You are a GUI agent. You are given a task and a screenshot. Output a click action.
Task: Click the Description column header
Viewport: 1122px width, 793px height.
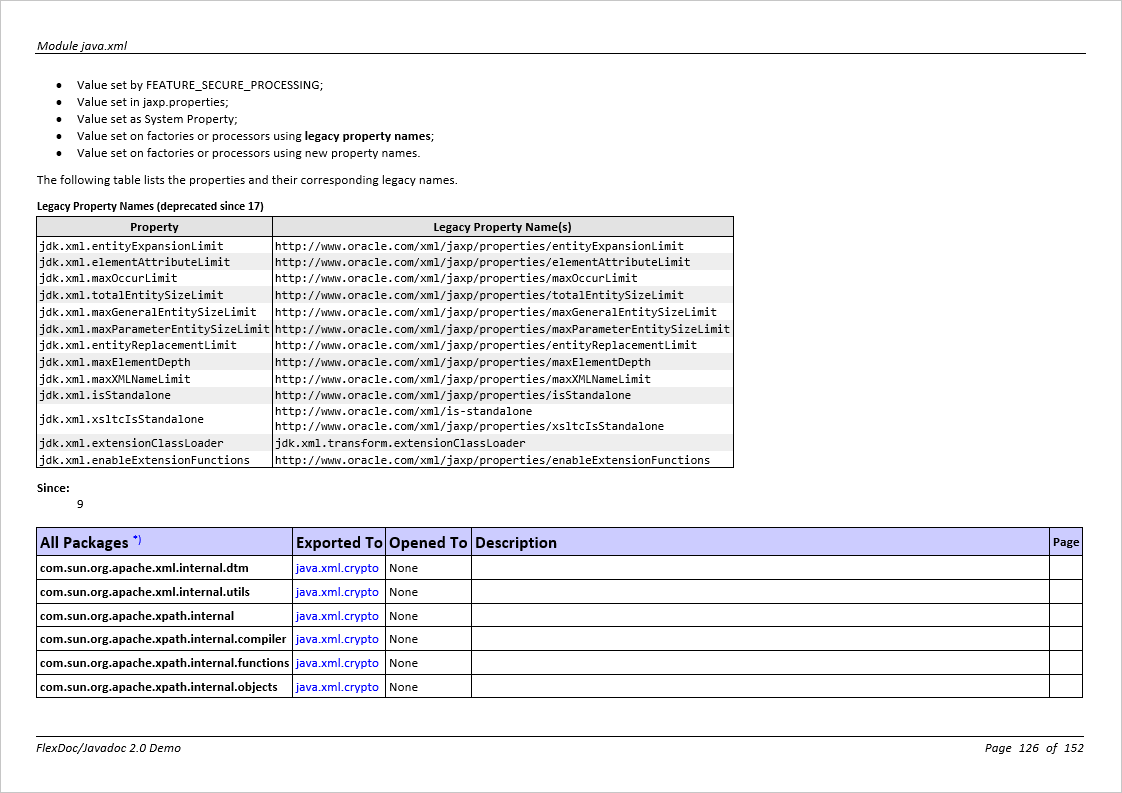point(516,542)
